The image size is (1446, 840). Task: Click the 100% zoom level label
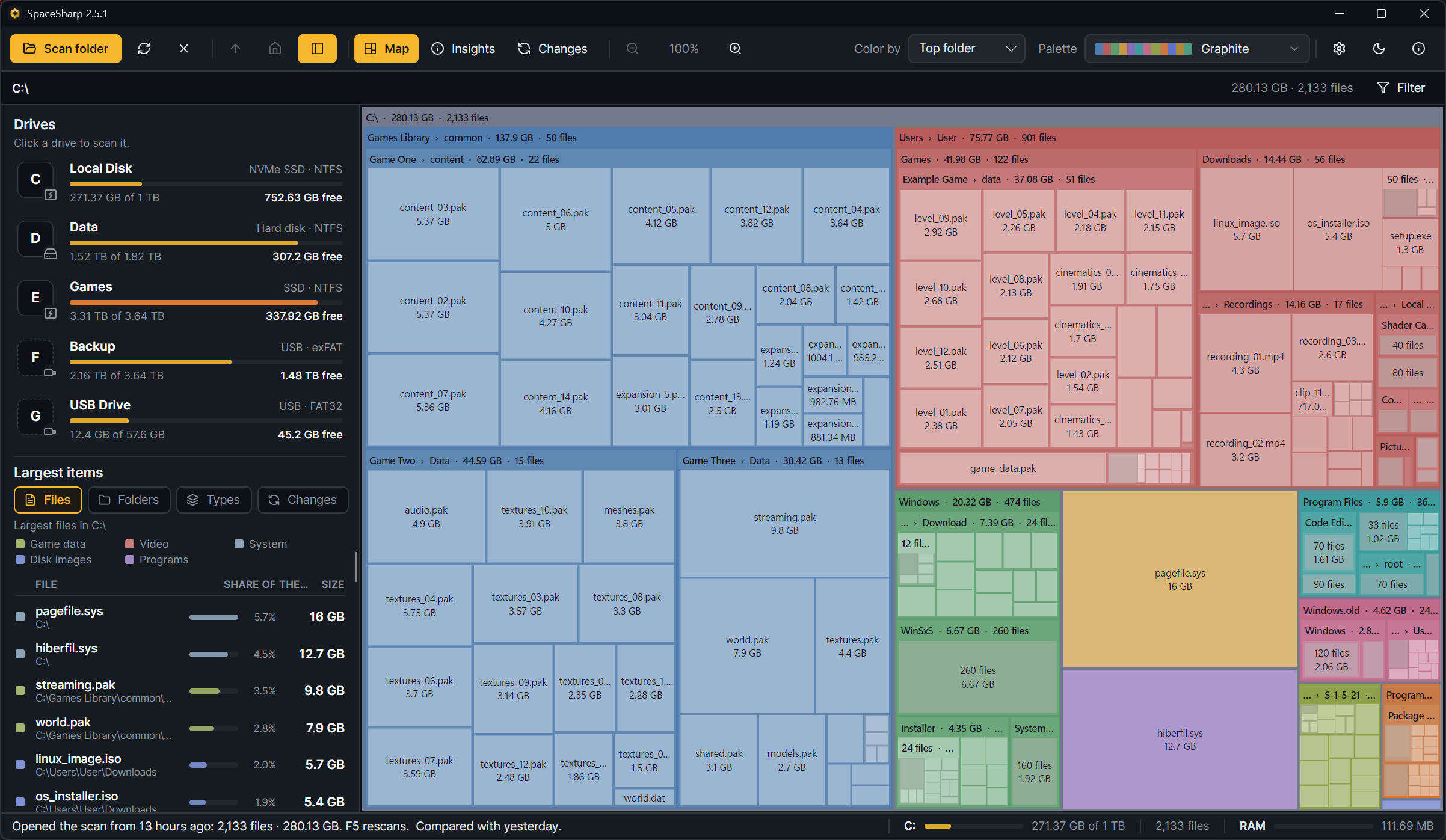pos(684,49)
